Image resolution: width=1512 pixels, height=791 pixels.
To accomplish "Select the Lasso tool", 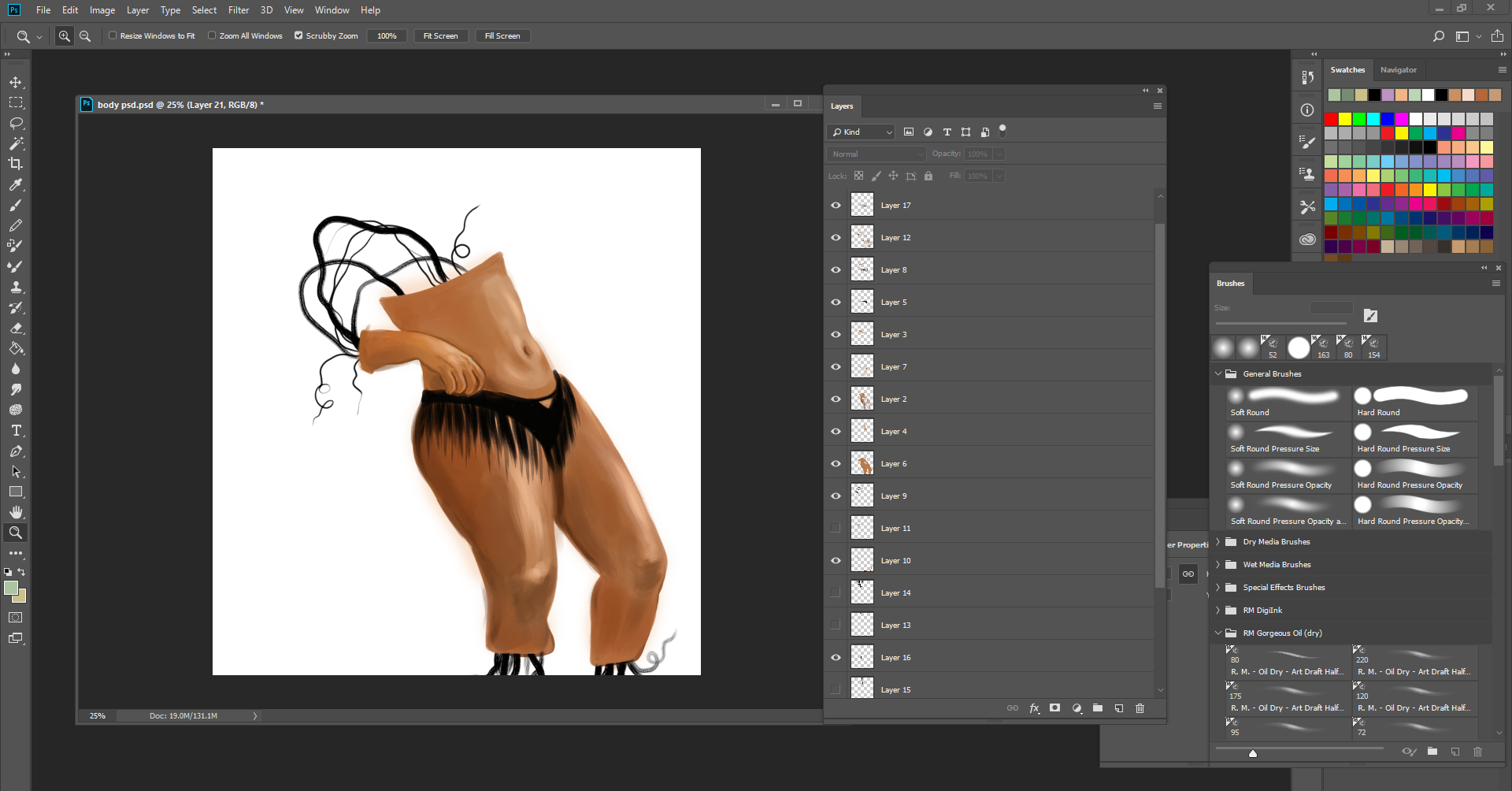I will coord(16,123).
